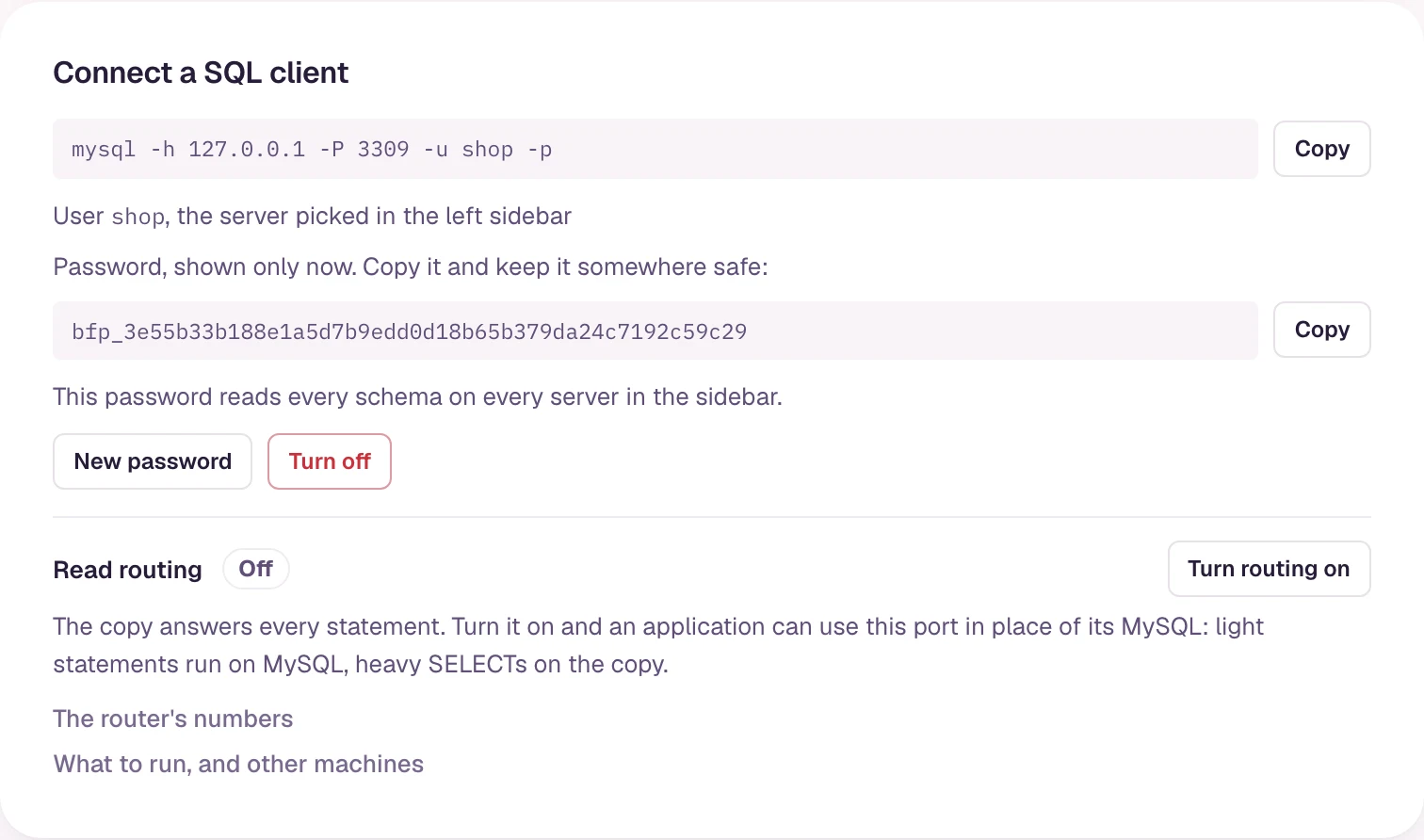Generate a New password
The width and height of the screenshot is (1424, 840).
pos(153,461)
